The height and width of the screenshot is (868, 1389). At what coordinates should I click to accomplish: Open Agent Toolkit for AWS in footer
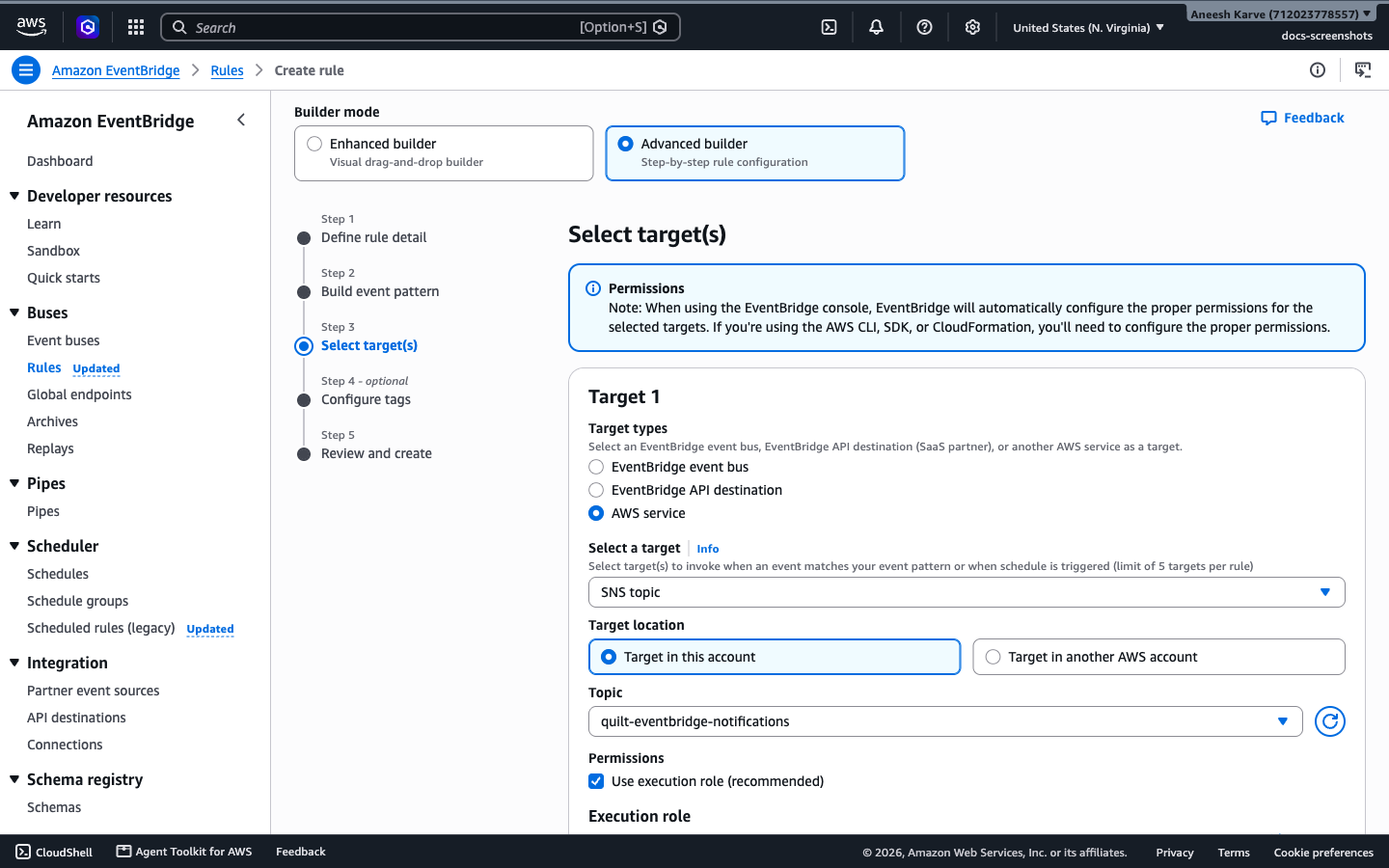[x=184, y=852]
